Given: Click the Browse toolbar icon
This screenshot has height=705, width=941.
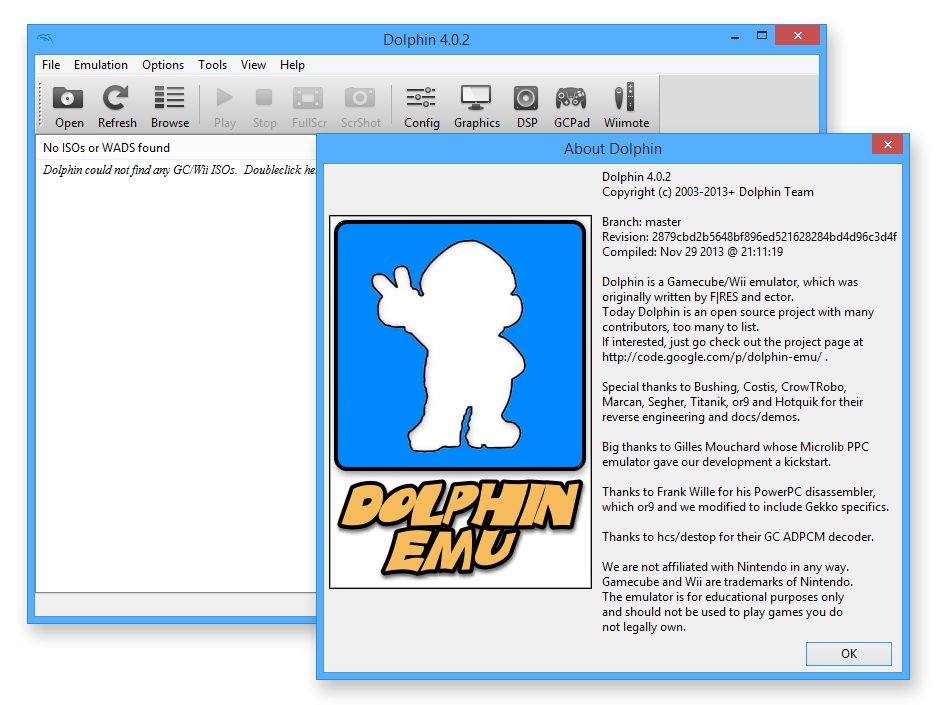Looking at the screenshot, I should (x=170, y=106).
